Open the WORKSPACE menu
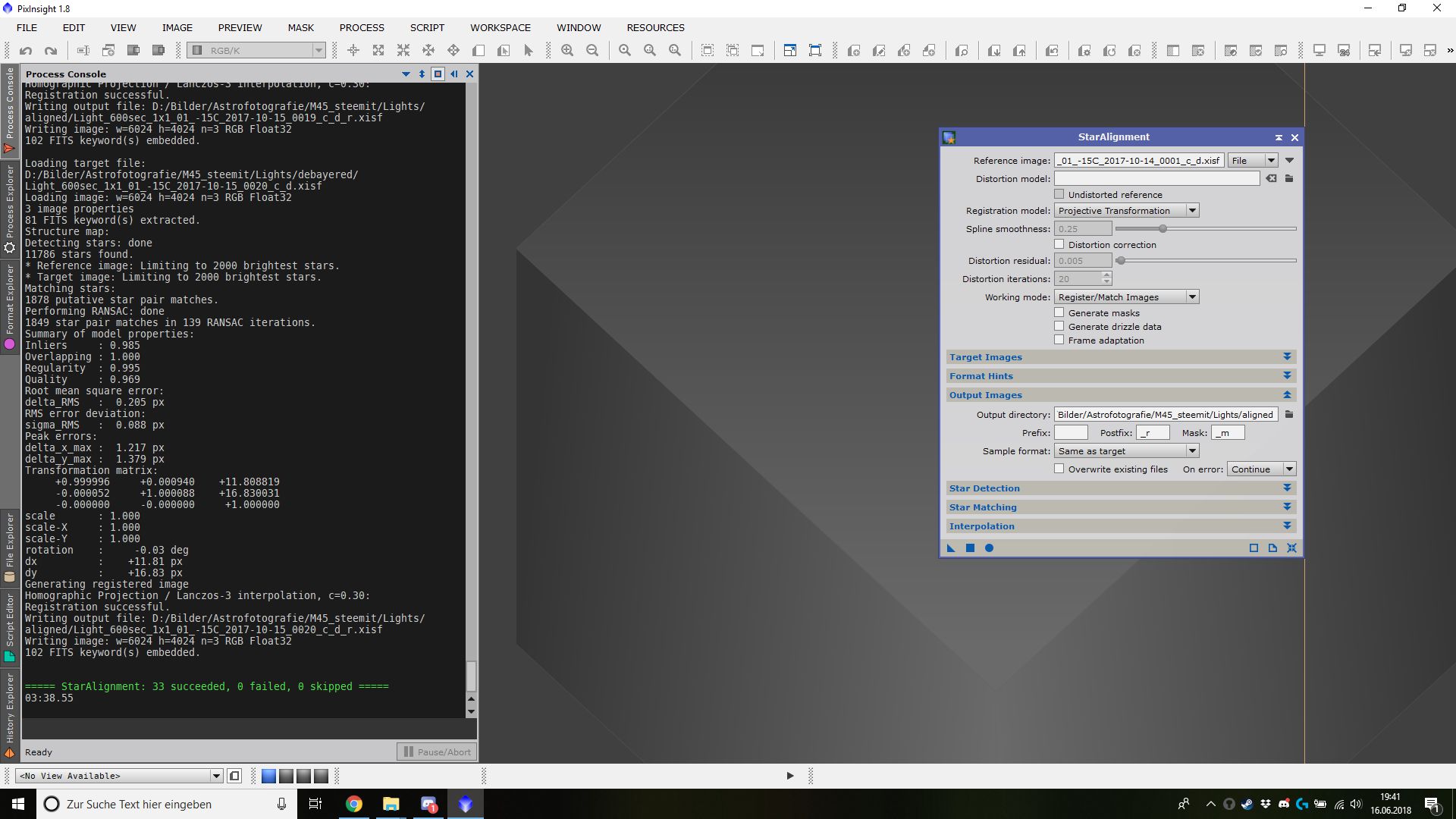Viewport: 1456px width, 819px height. tap(500, 27)
